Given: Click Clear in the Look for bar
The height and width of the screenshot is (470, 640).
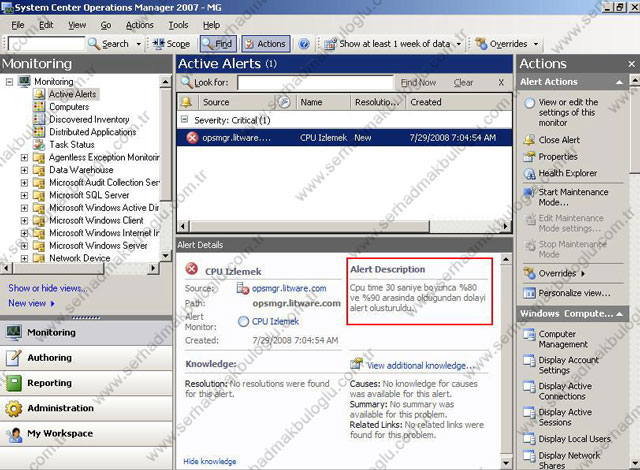Looking at the screenshot, I should pos(463,82).
